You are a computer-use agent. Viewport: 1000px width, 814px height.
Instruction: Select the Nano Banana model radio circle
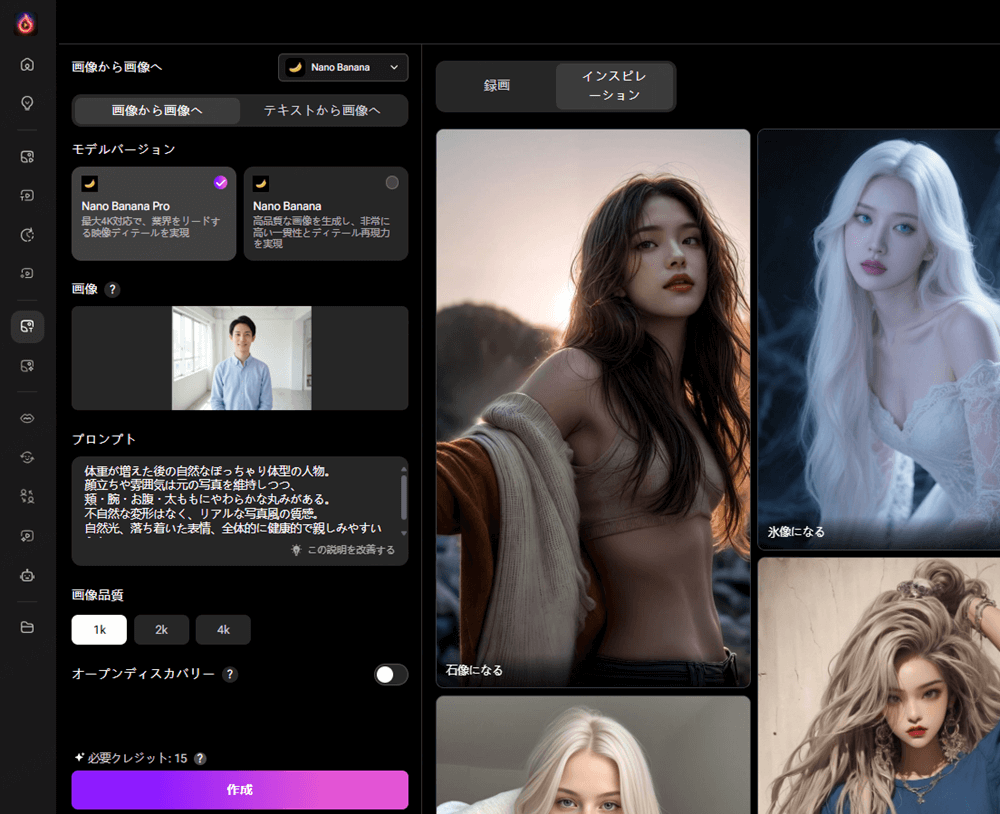coord(392,182)
